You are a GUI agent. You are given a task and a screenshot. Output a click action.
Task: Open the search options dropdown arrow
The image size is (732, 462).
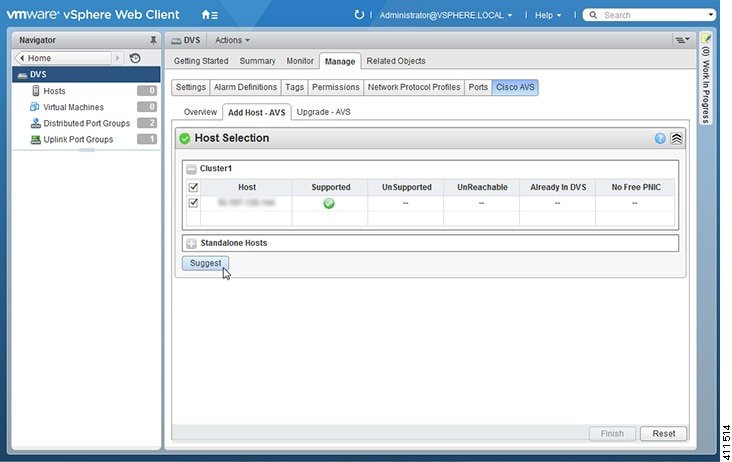click(x=711, y=15)
